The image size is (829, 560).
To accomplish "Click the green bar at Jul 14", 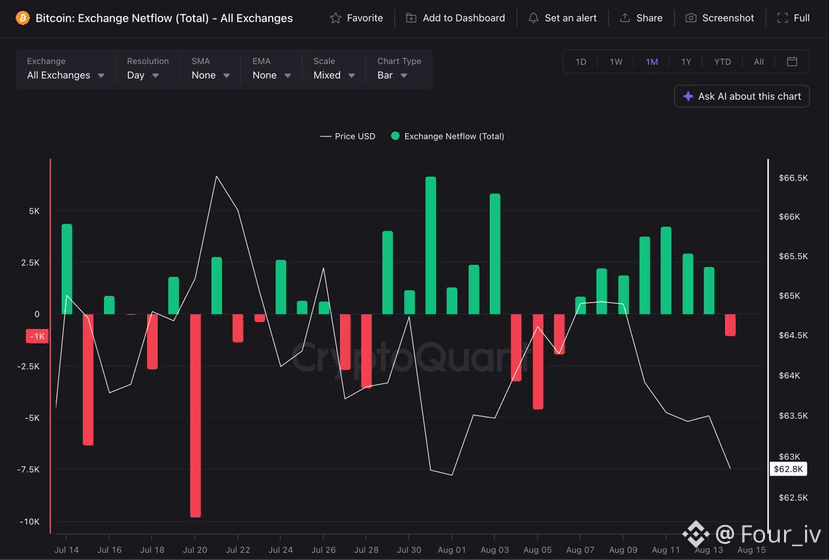I will pos(67,269).
